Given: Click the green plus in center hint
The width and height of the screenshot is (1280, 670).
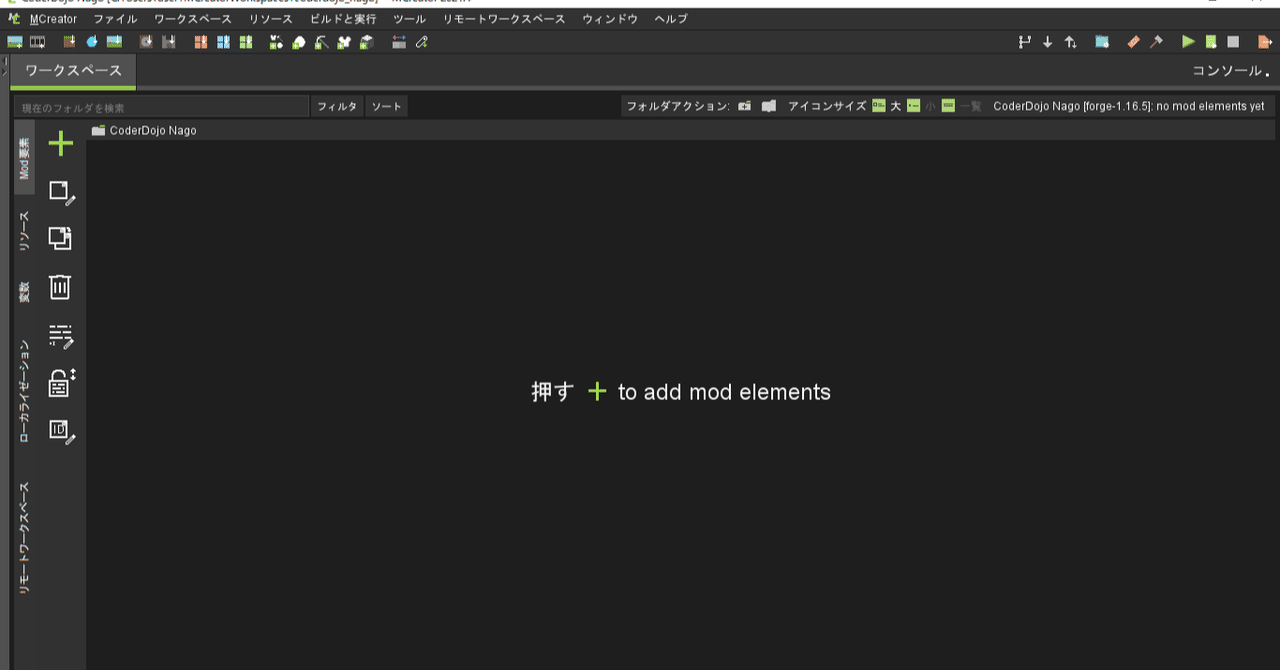Looking at the screenshot, I should point(597,391).
